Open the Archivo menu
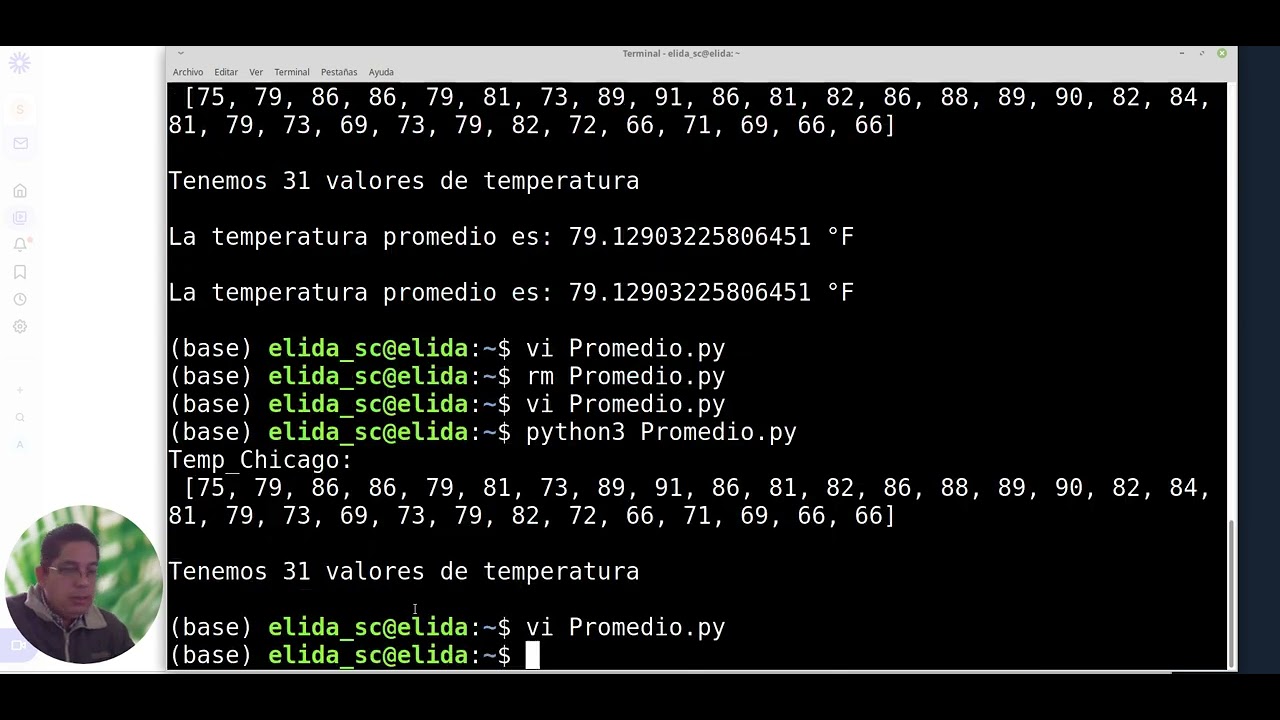Viewport: 1280px width, 720px height. [x=188, y=72]
